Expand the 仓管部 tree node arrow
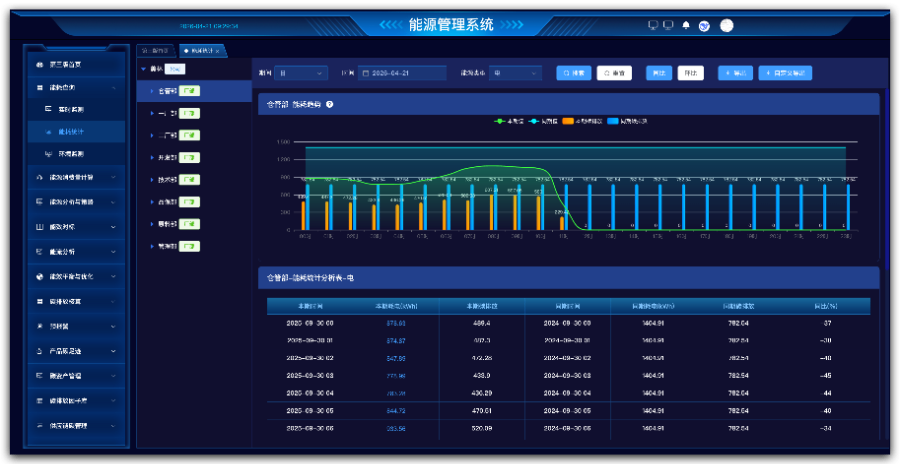Screen dimensions: 900x464 (152, 91)
